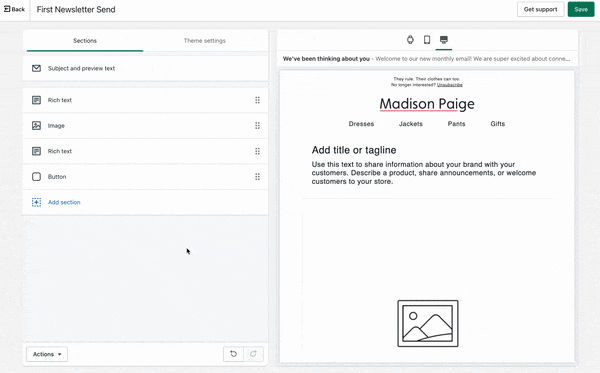Click the 'We've been thinking about you' subject line

point(326,59)
